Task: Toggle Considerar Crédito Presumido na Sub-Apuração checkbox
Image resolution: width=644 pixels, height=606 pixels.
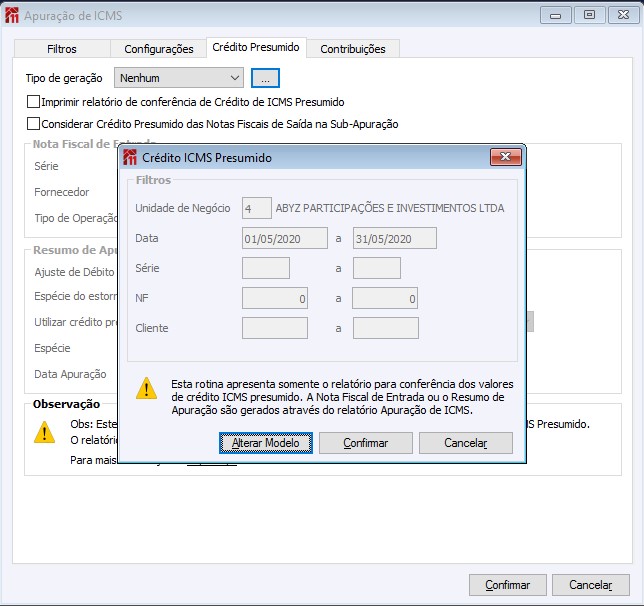Action: point(33,123)
